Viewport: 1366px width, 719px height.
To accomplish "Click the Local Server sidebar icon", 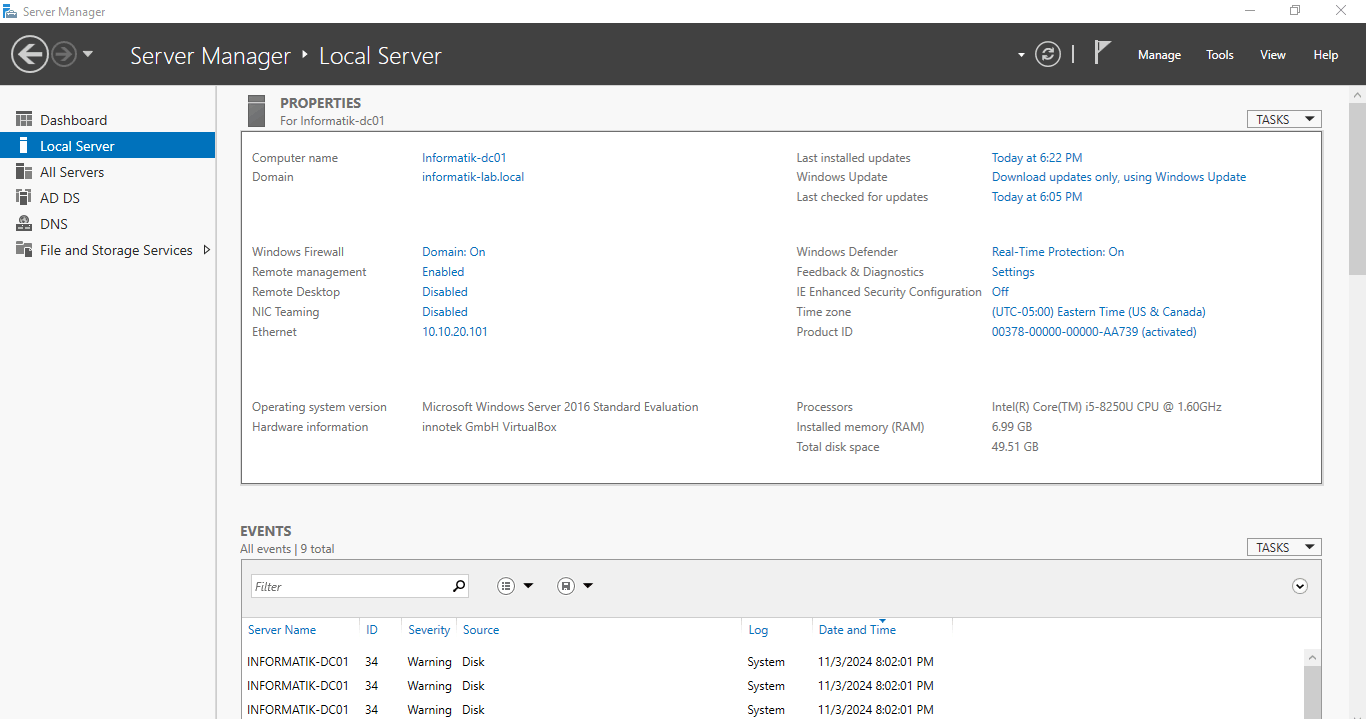I will (x=24, y=146).
